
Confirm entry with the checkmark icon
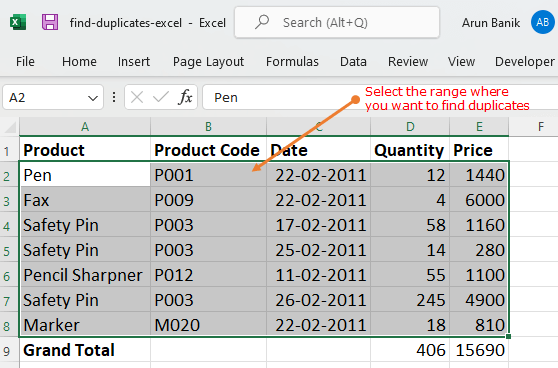[160, 97]
